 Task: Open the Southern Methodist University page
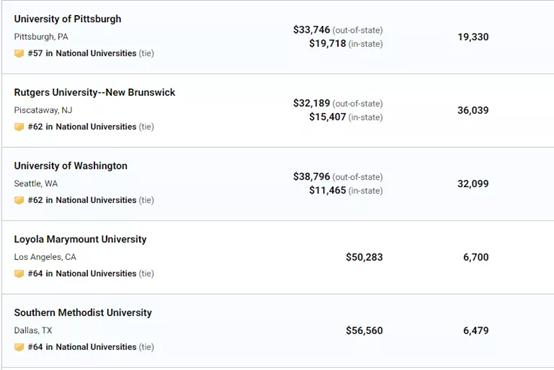point(83,313)
